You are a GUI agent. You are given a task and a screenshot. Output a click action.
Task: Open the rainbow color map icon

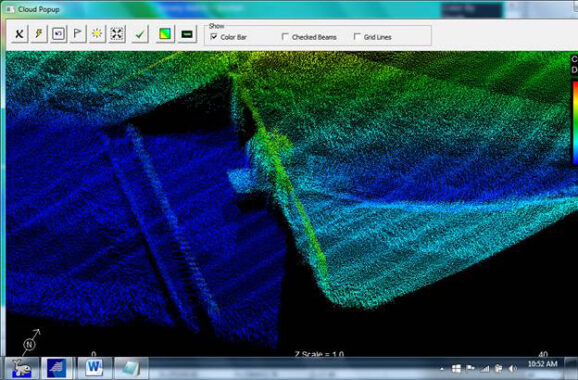pos(165,34)
